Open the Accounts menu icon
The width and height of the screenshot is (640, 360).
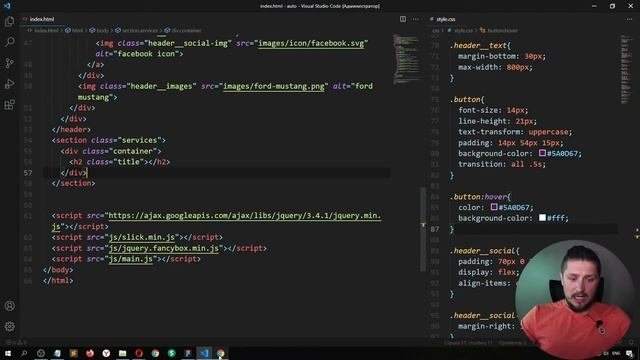[9, 306]
